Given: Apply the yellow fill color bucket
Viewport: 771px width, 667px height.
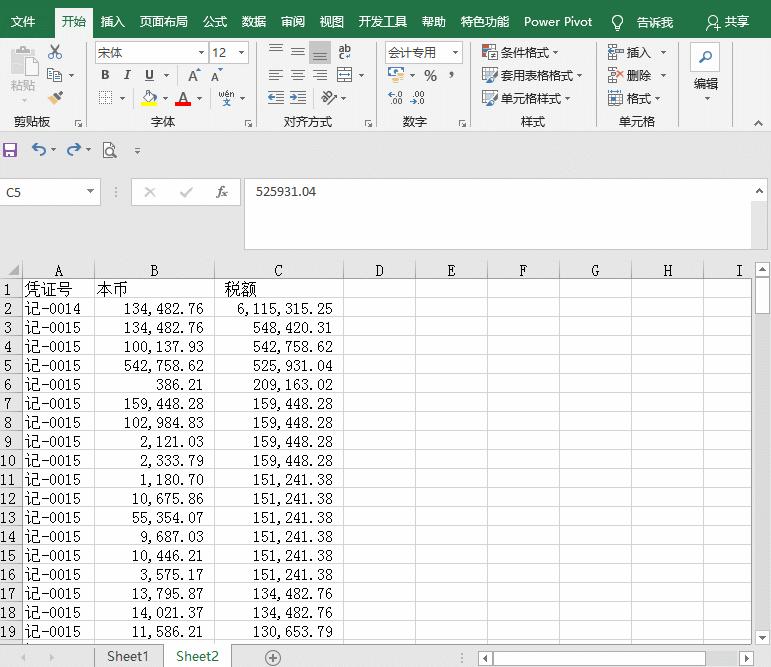Looking at the screenshot, I should (149, 98).
